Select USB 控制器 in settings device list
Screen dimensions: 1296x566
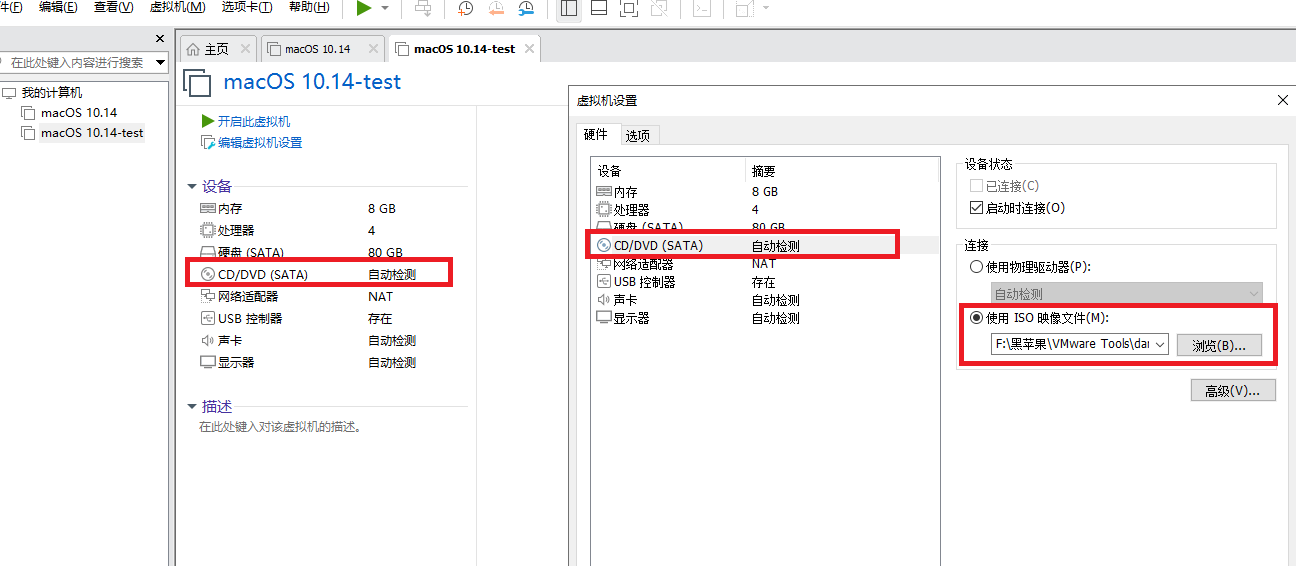(765, 282)
